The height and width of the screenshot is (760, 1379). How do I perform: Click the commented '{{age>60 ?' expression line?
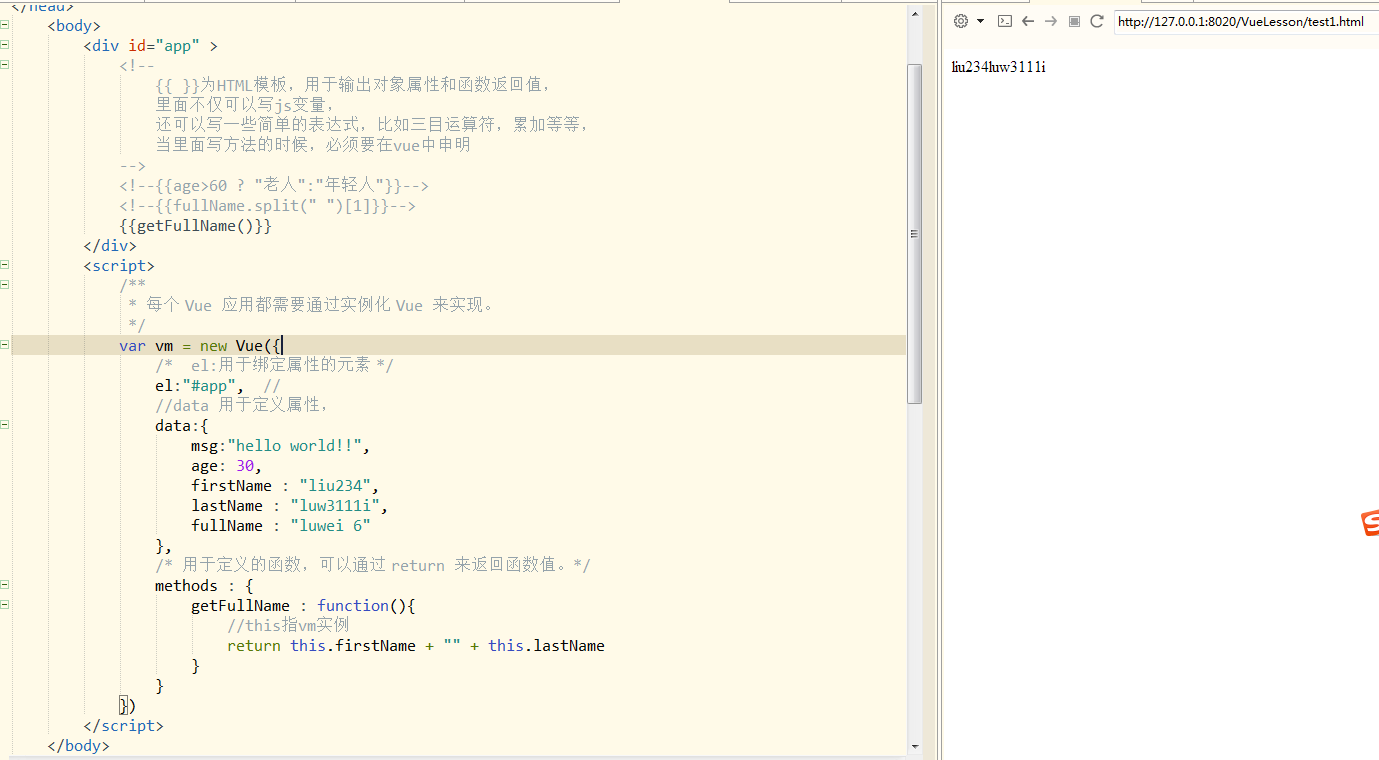(274, 186)
